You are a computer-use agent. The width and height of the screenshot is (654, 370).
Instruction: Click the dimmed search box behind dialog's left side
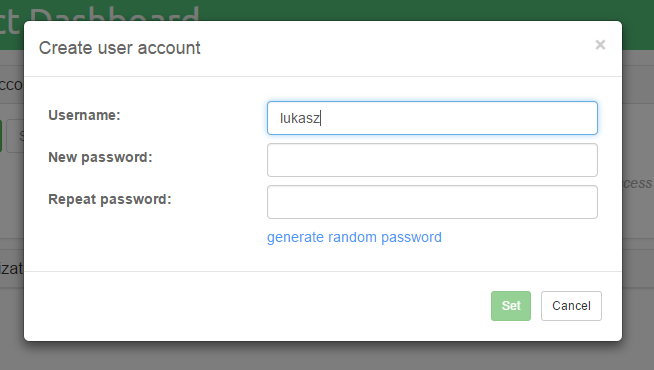pyautogui.click(x=15, y=136)
